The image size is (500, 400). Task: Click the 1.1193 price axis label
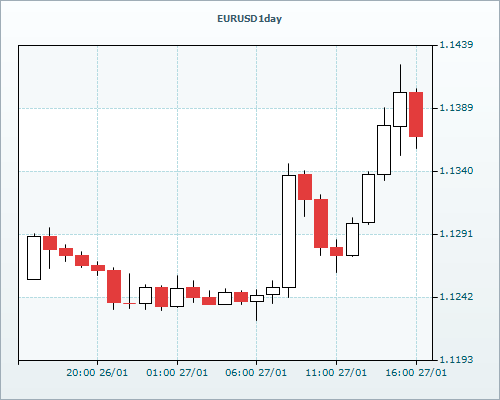click(x=456, y=360)
